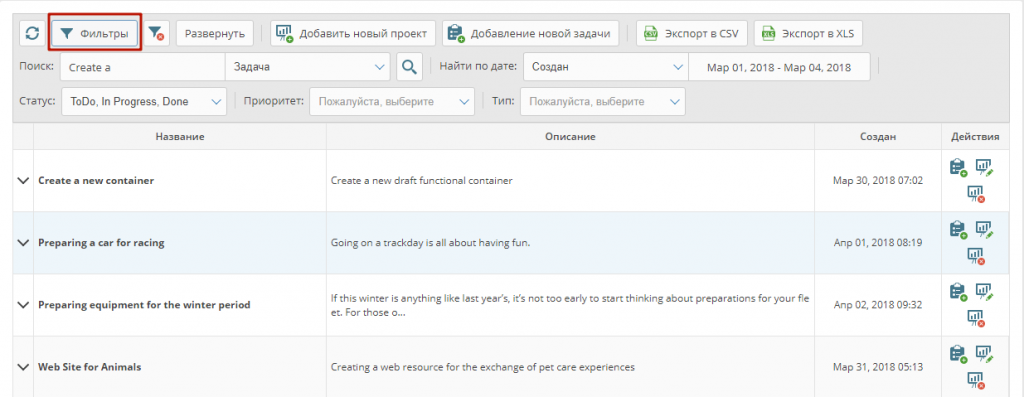Click the date 'Мар 30, 2018 07:02'

(x=878, y=181)
